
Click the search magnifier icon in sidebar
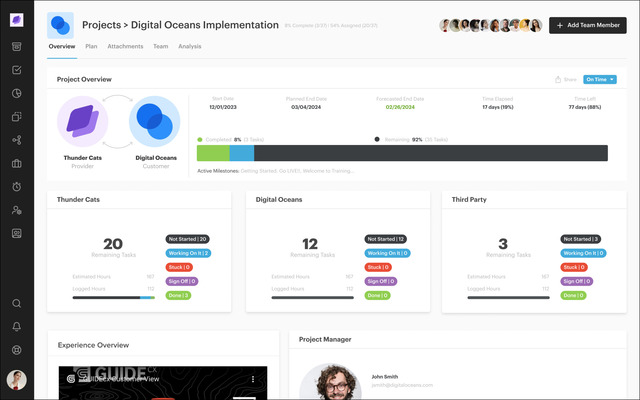17,303
